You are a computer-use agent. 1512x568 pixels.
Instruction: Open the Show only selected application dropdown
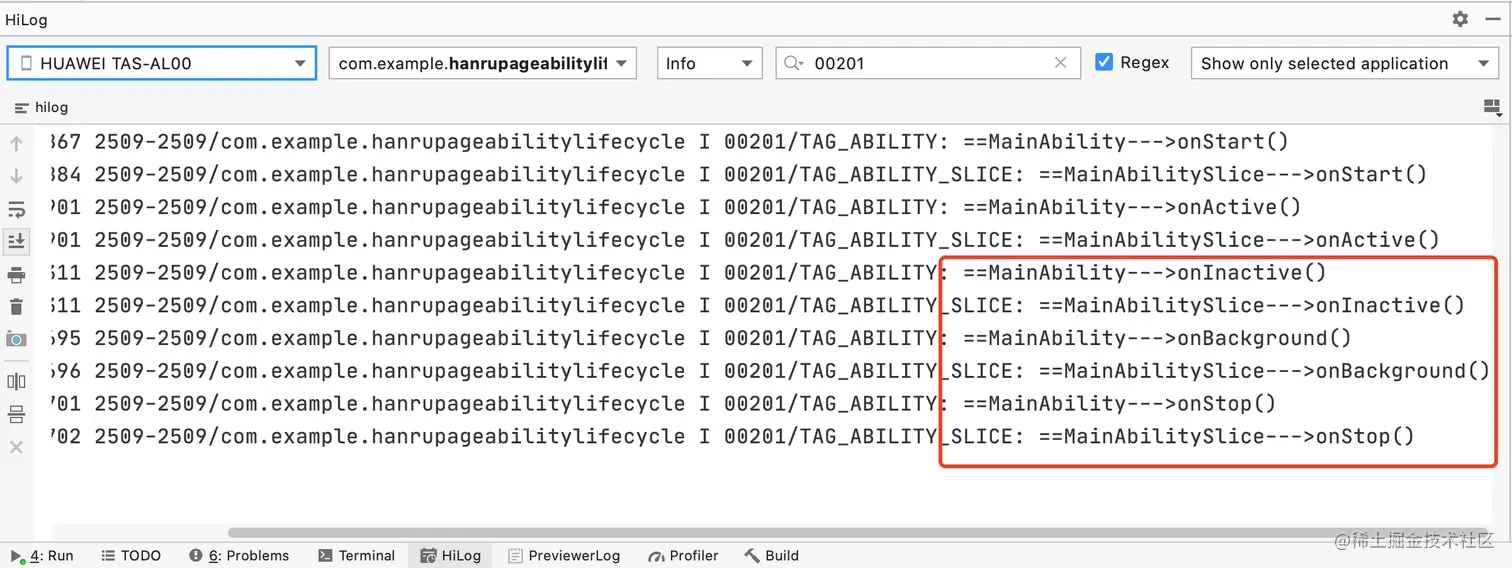pyautogui.click(x=1345, y=63)
